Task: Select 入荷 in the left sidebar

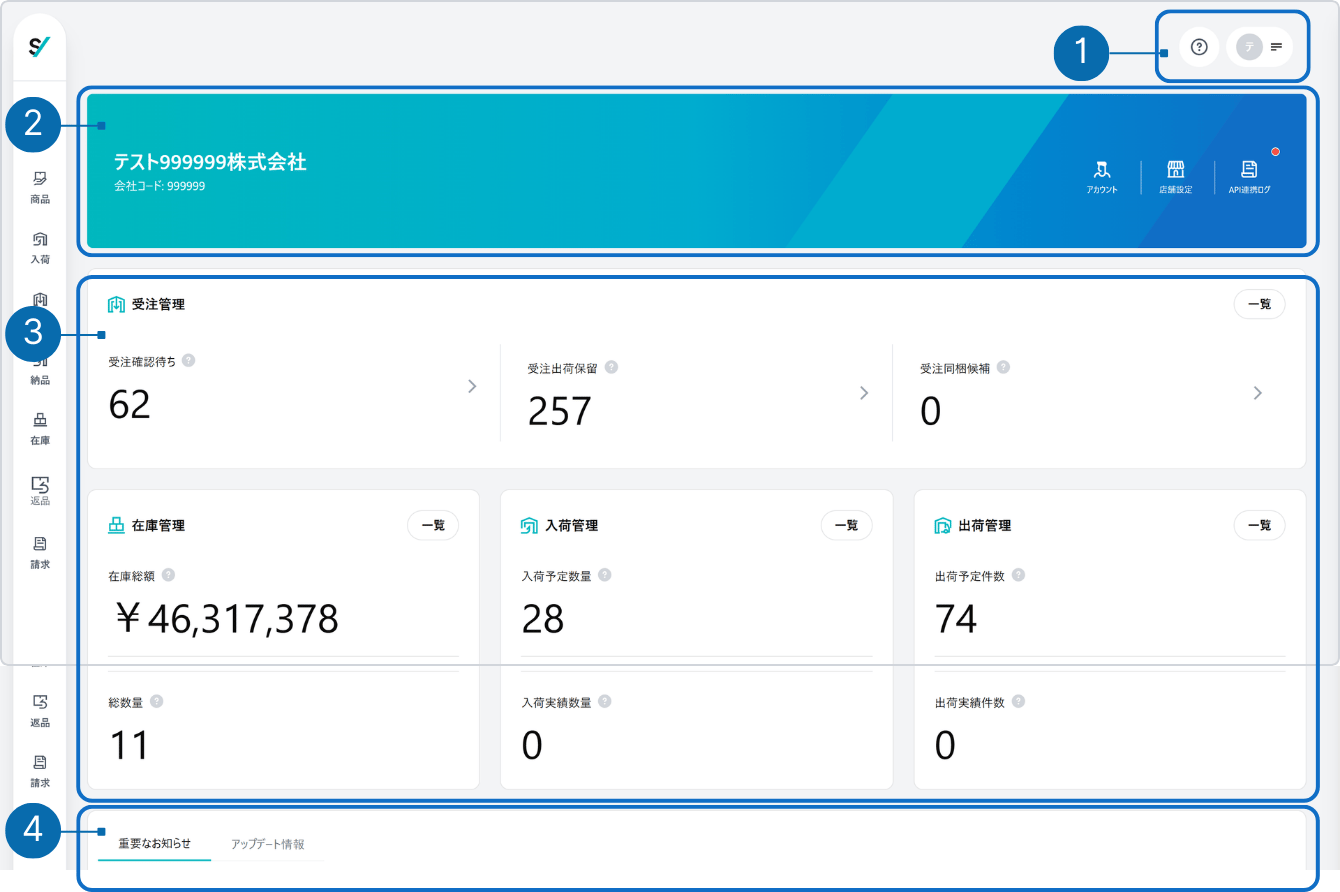Action: pos(40,246)
